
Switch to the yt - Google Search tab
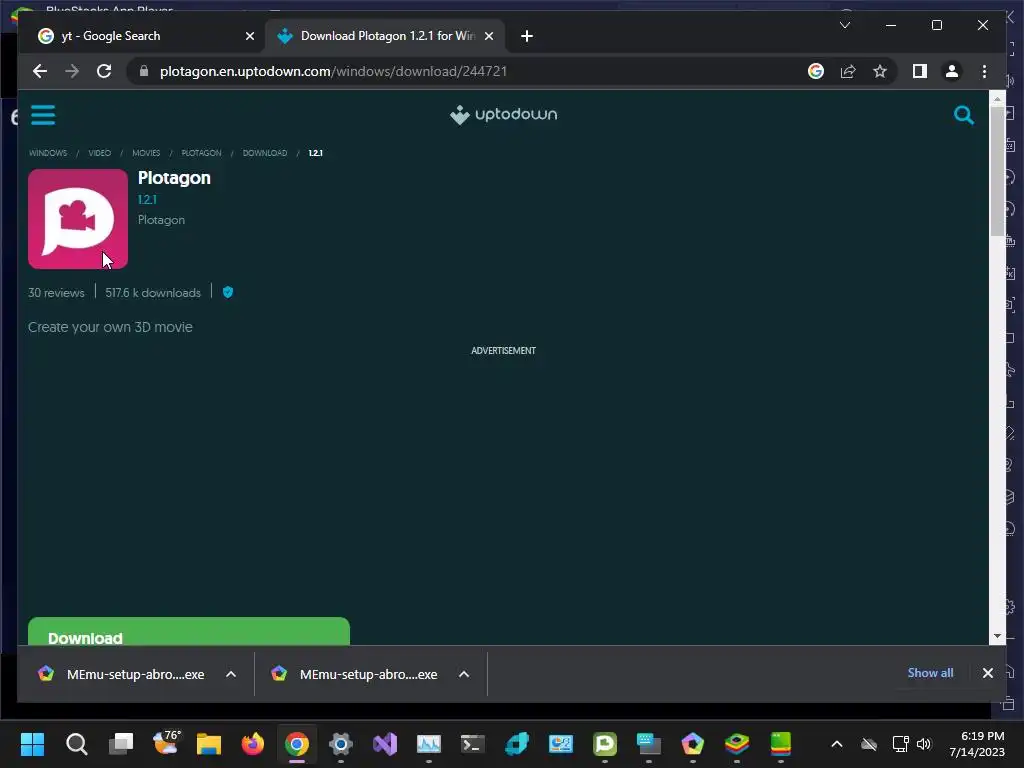[x=140, y=36]
